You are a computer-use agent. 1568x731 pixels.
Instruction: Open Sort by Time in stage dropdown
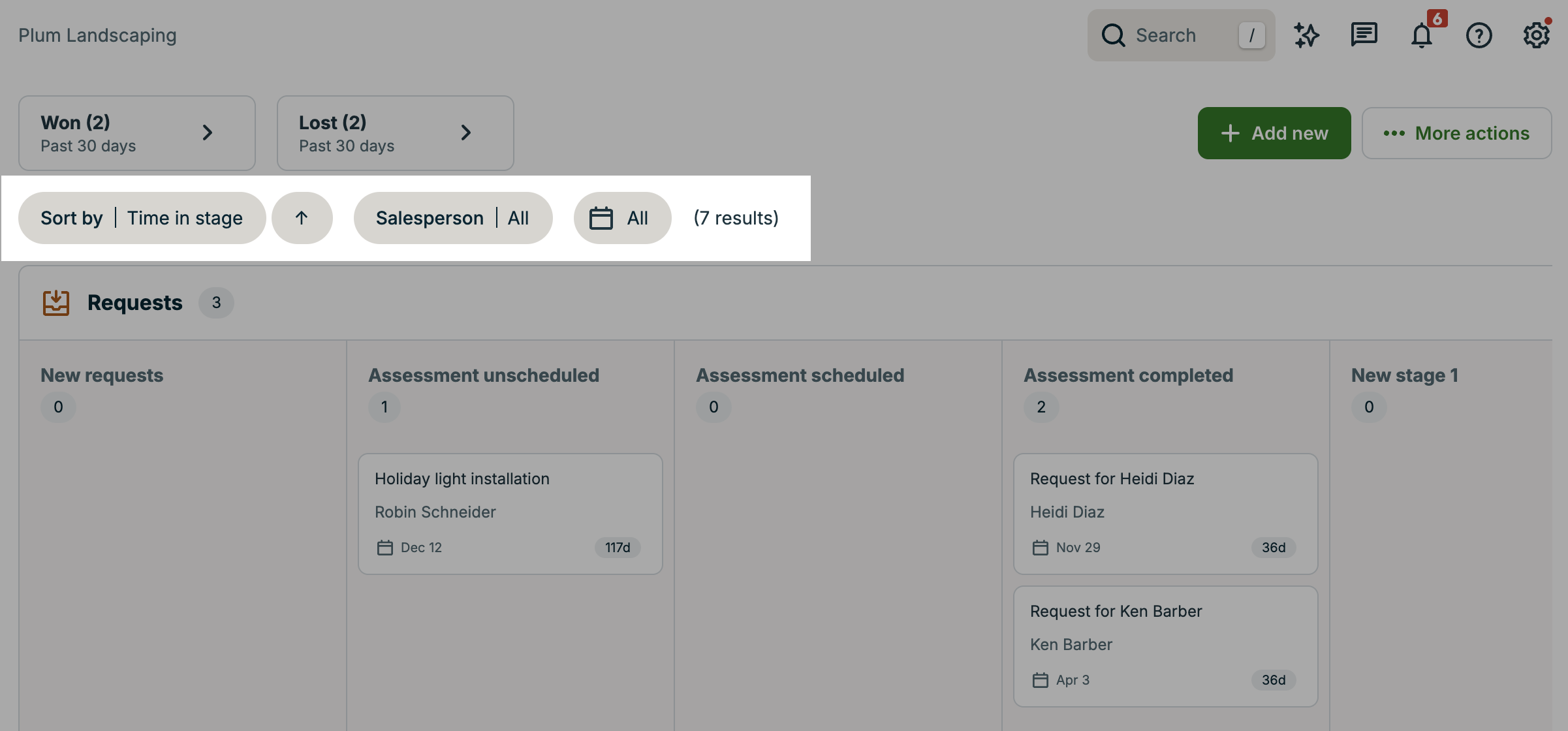pos(142,218)
